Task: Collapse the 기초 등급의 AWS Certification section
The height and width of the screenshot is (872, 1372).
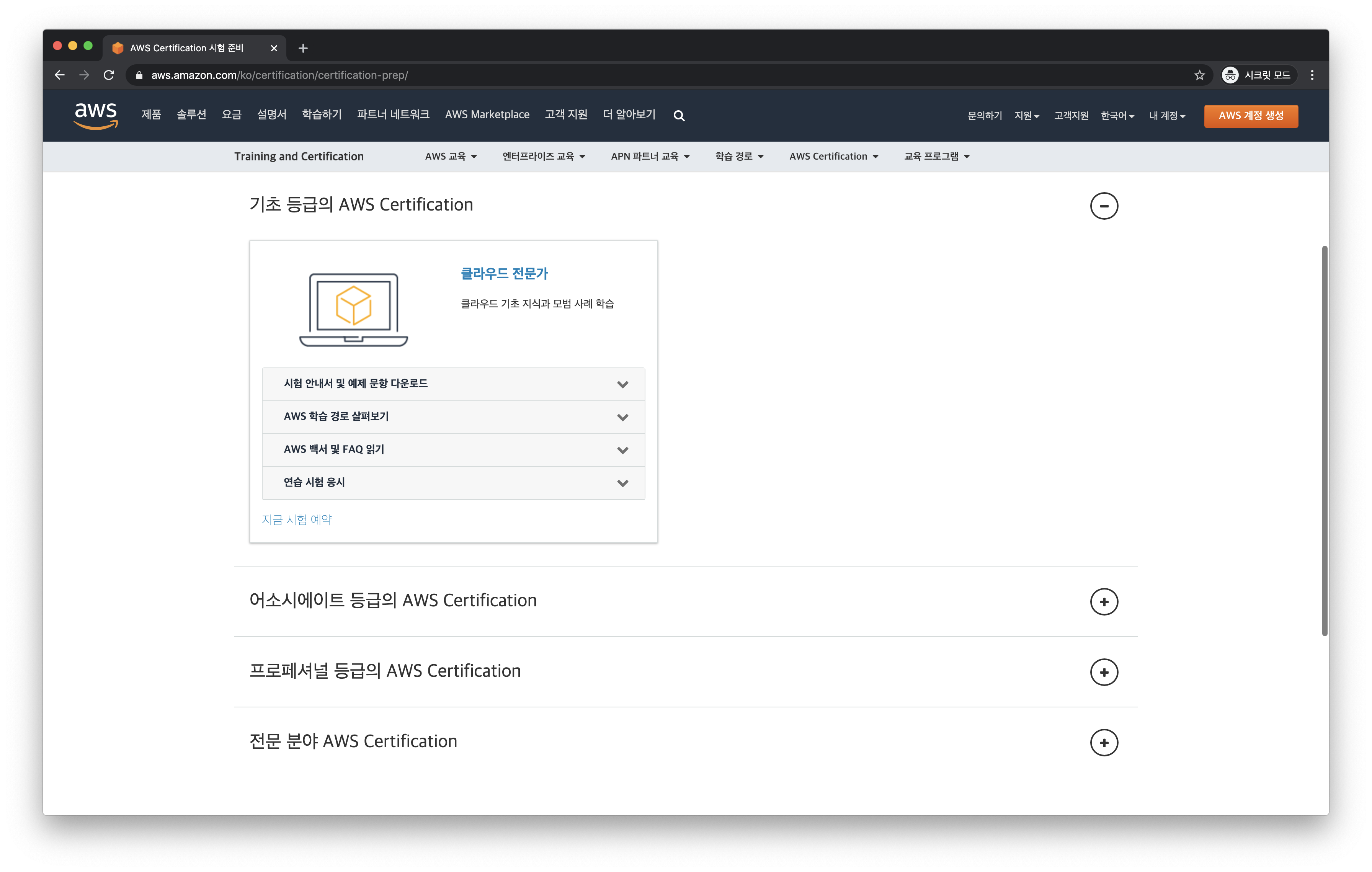Action: click(x=1104, y=206)
